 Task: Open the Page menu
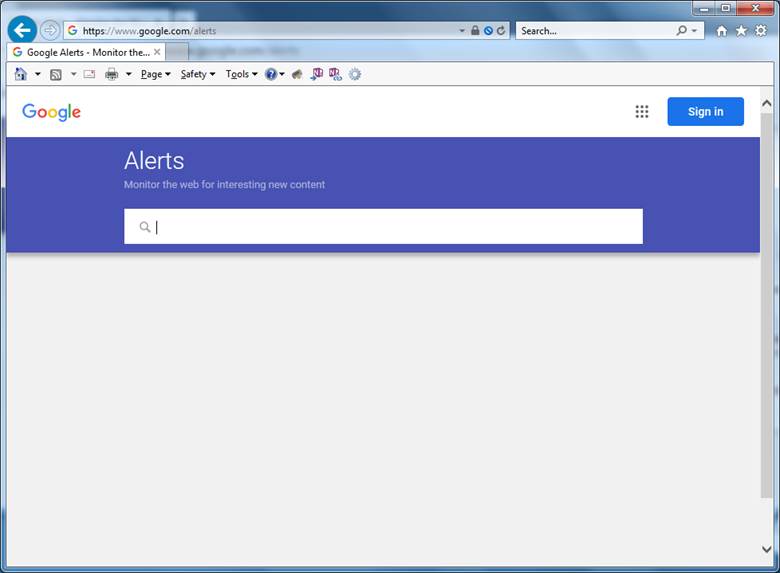[156, 74]
